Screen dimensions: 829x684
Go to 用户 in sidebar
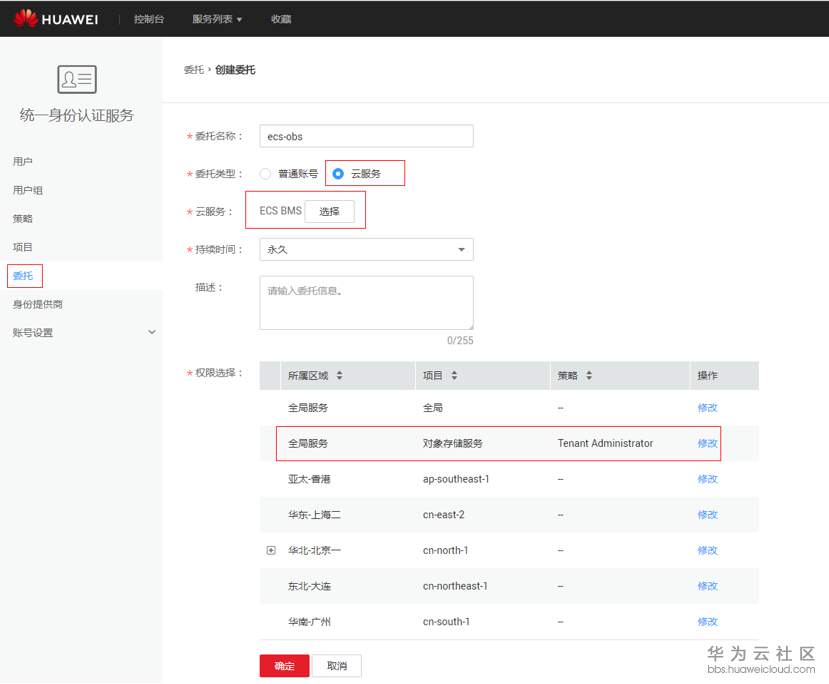[x=23, y=161]
